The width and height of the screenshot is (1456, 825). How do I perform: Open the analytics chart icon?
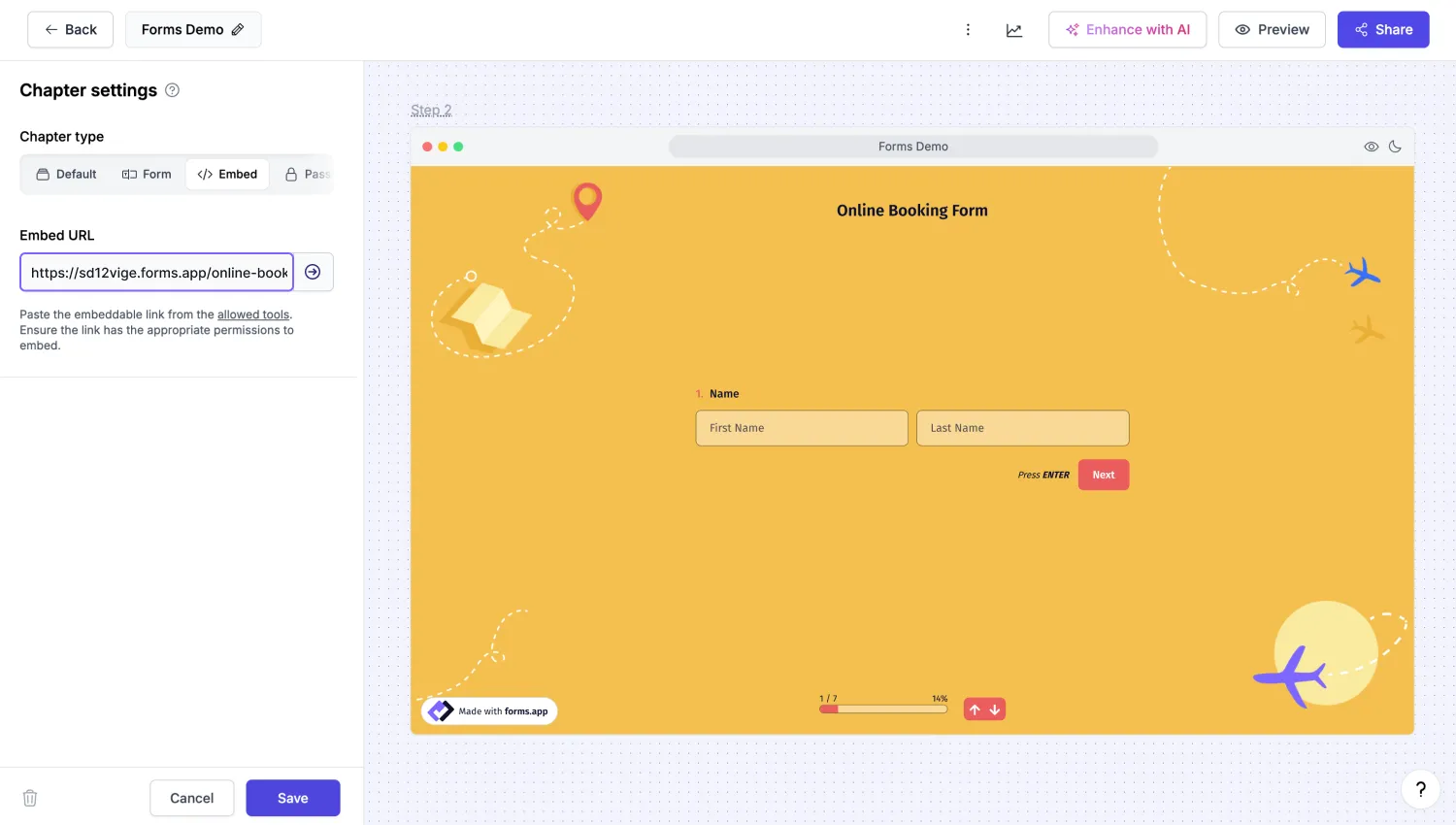point(1014,30)
